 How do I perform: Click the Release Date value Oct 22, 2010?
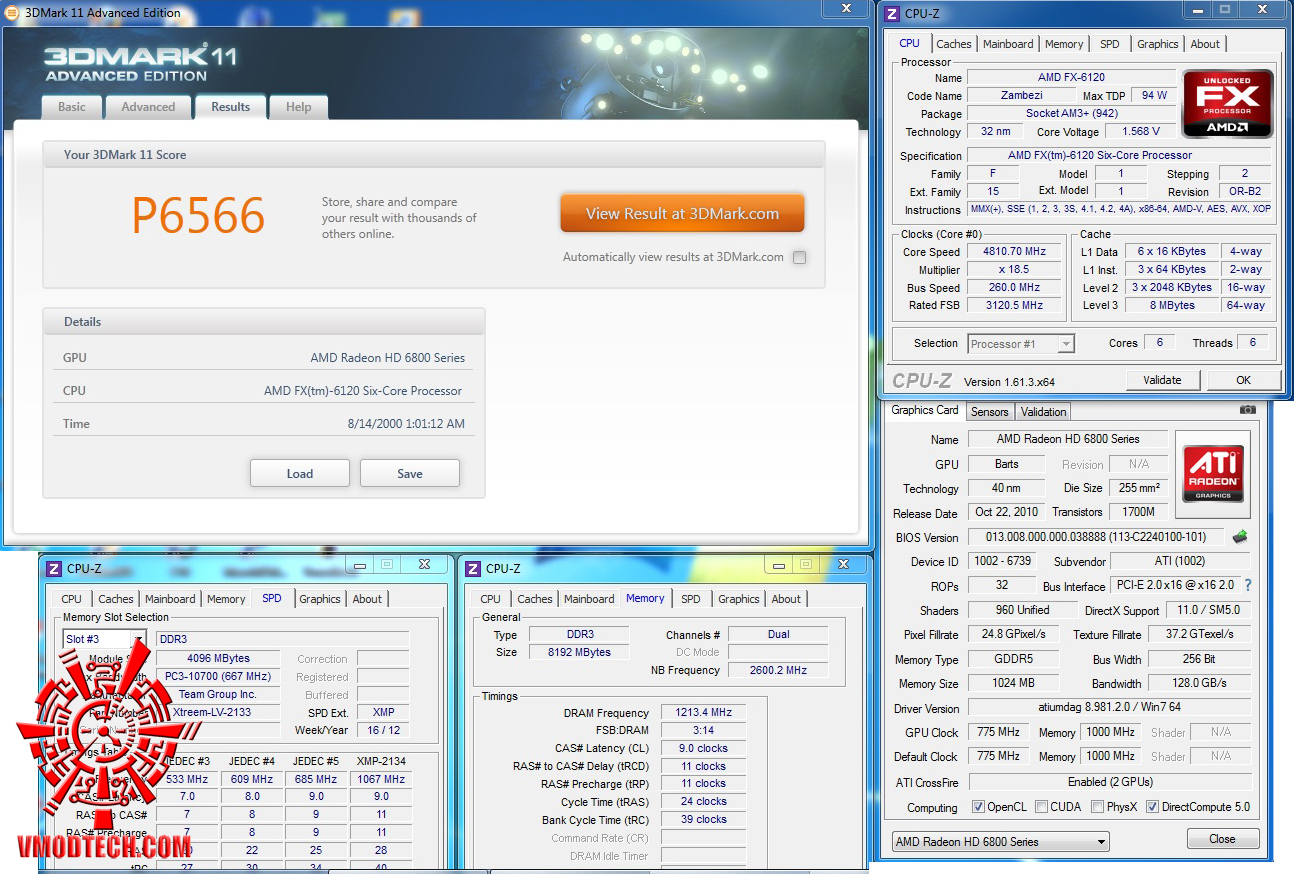1007,512
